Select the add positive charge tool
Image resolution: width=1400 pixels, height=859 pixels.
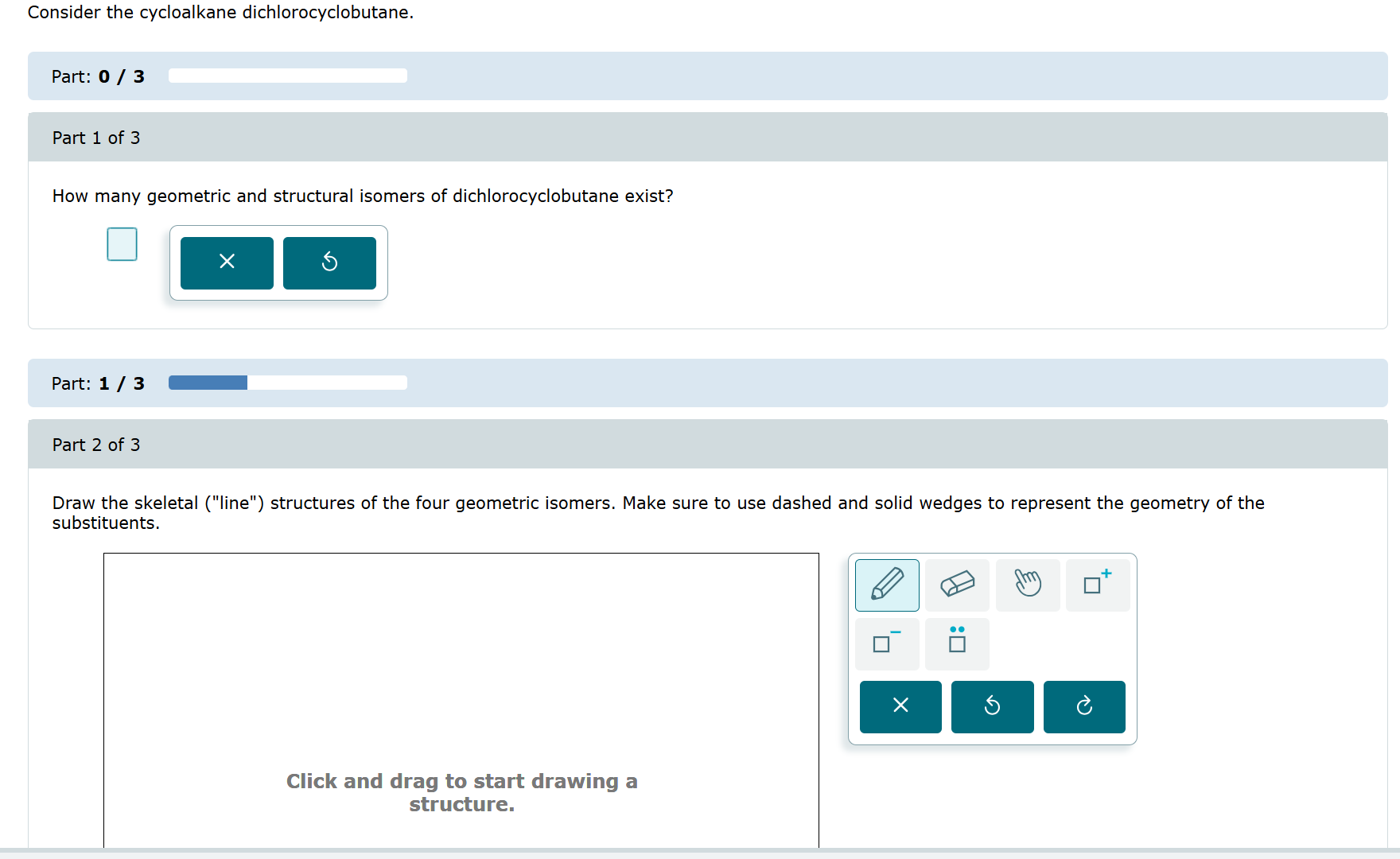[x=1097, y=585]
